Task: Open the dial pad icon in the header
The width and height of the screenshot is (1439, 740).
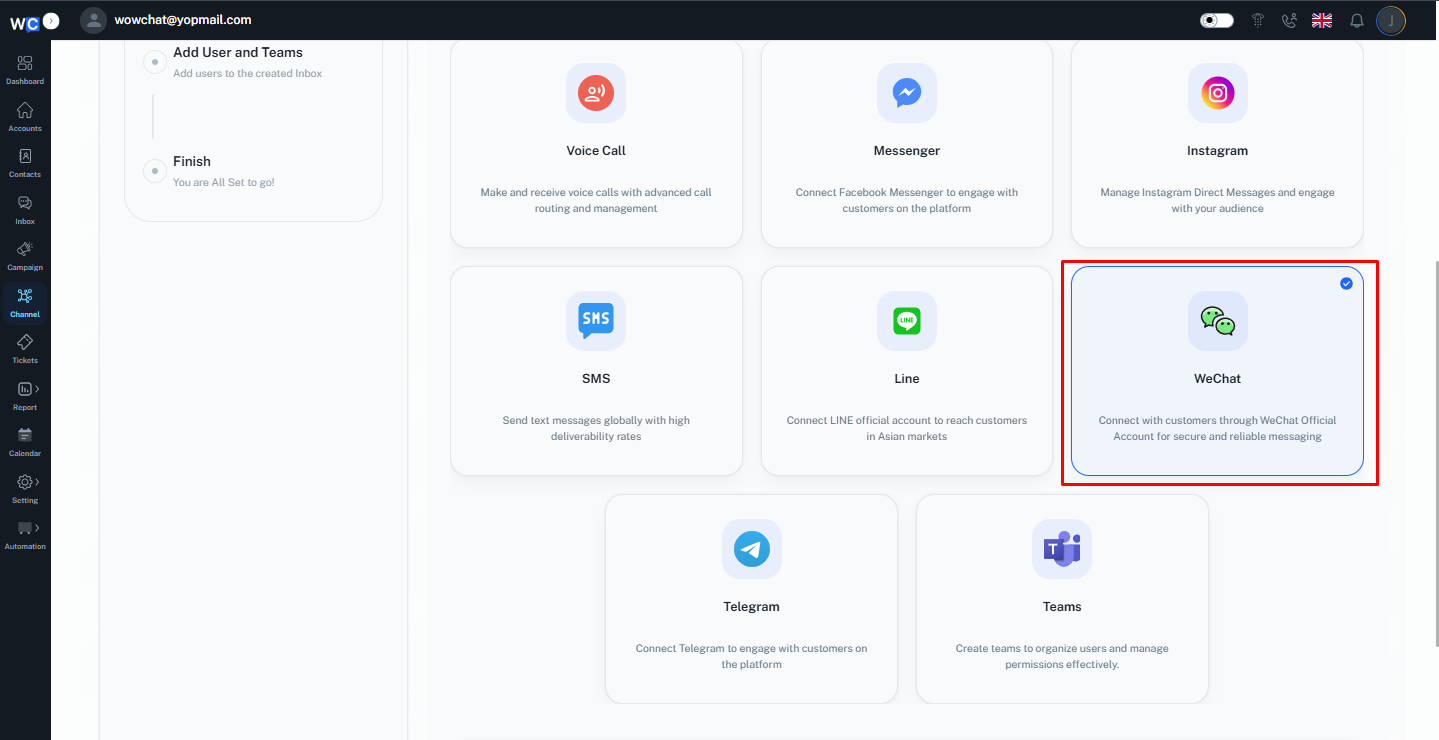Action: click(x=1258, y=20)
